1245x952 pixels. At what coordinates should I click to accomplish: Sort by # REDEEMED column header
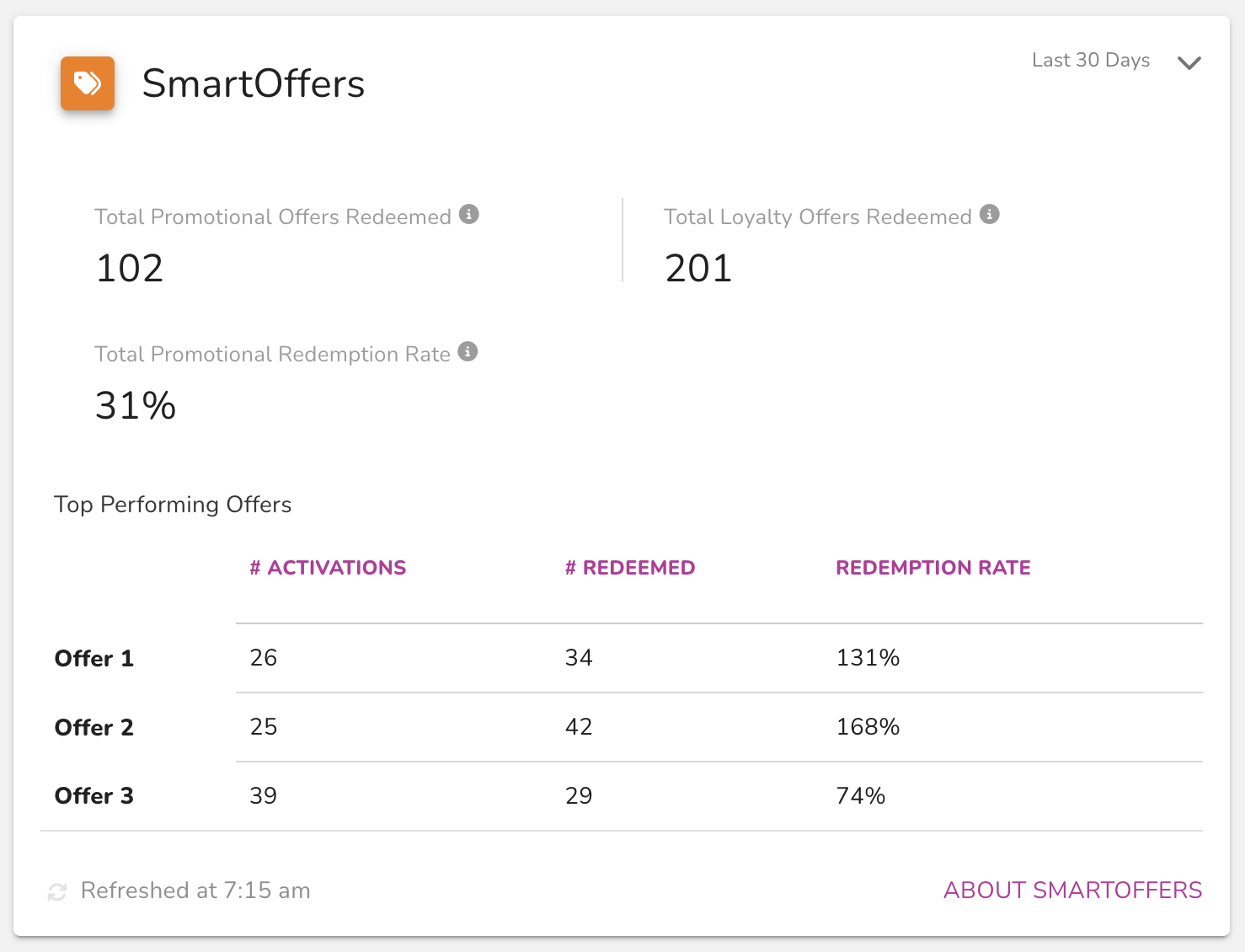[630, 568]
